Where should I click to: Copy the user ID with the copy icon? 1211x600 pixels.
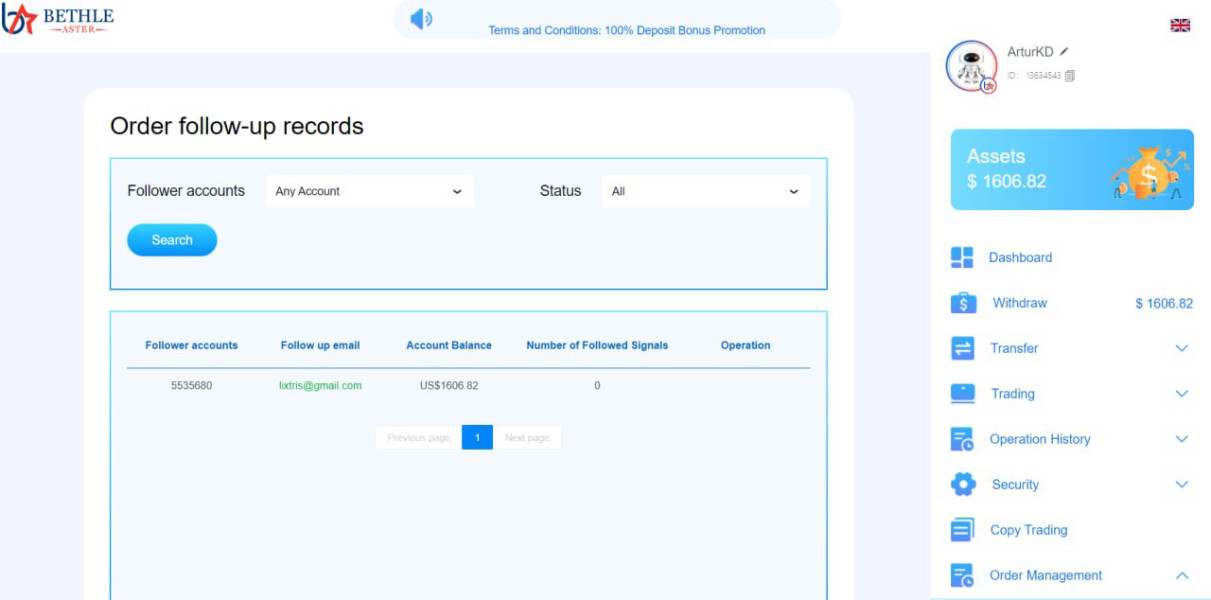1069,76
